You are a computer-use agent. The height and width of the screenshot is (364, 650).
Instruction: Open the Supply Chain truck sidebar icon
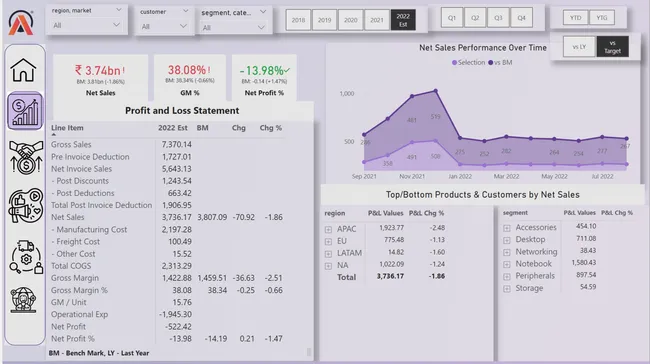point(26,257)
